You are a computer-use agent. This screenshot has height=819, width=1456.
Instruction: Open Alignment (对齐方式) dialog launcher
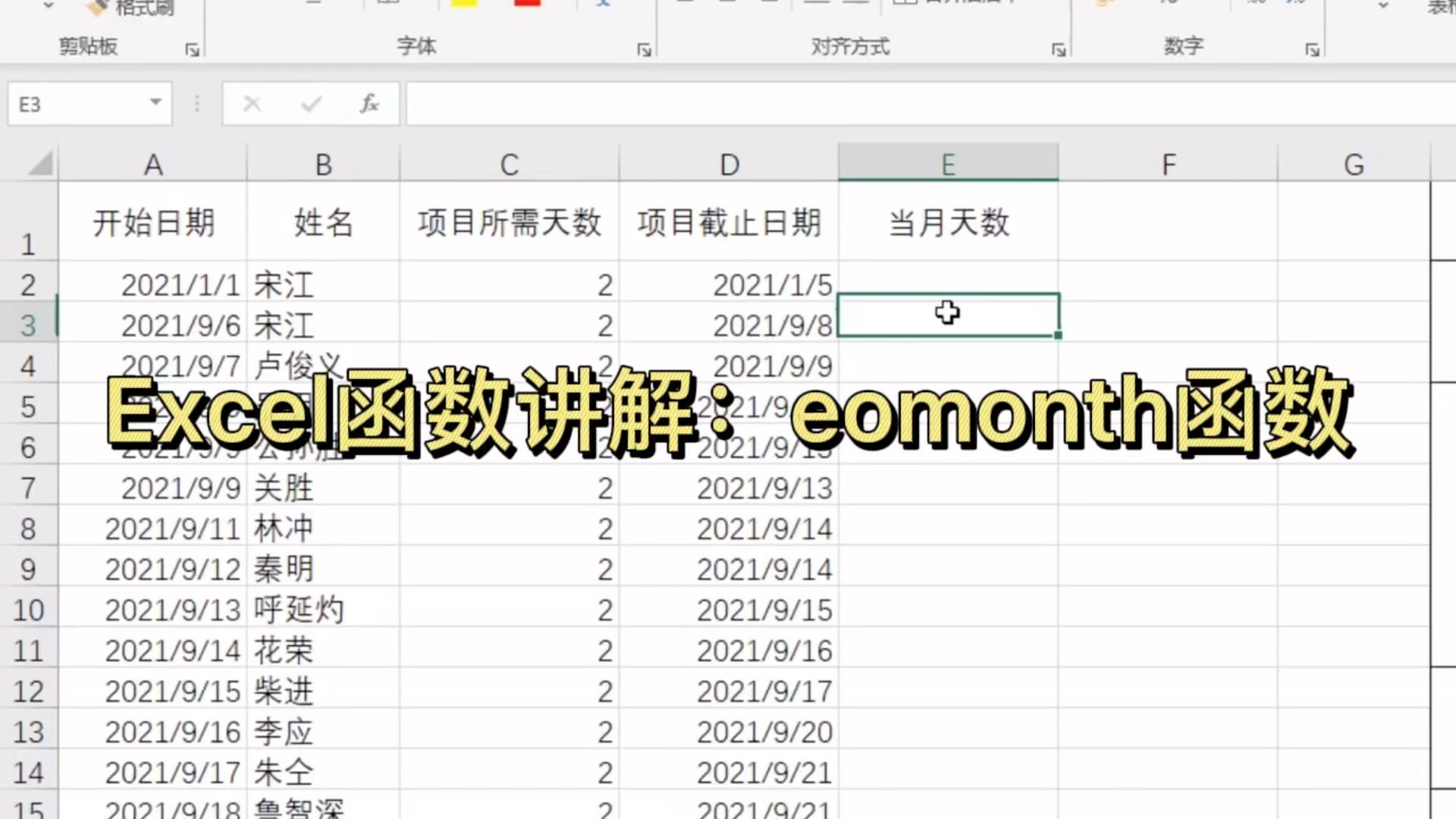[x=1059, y=50]
